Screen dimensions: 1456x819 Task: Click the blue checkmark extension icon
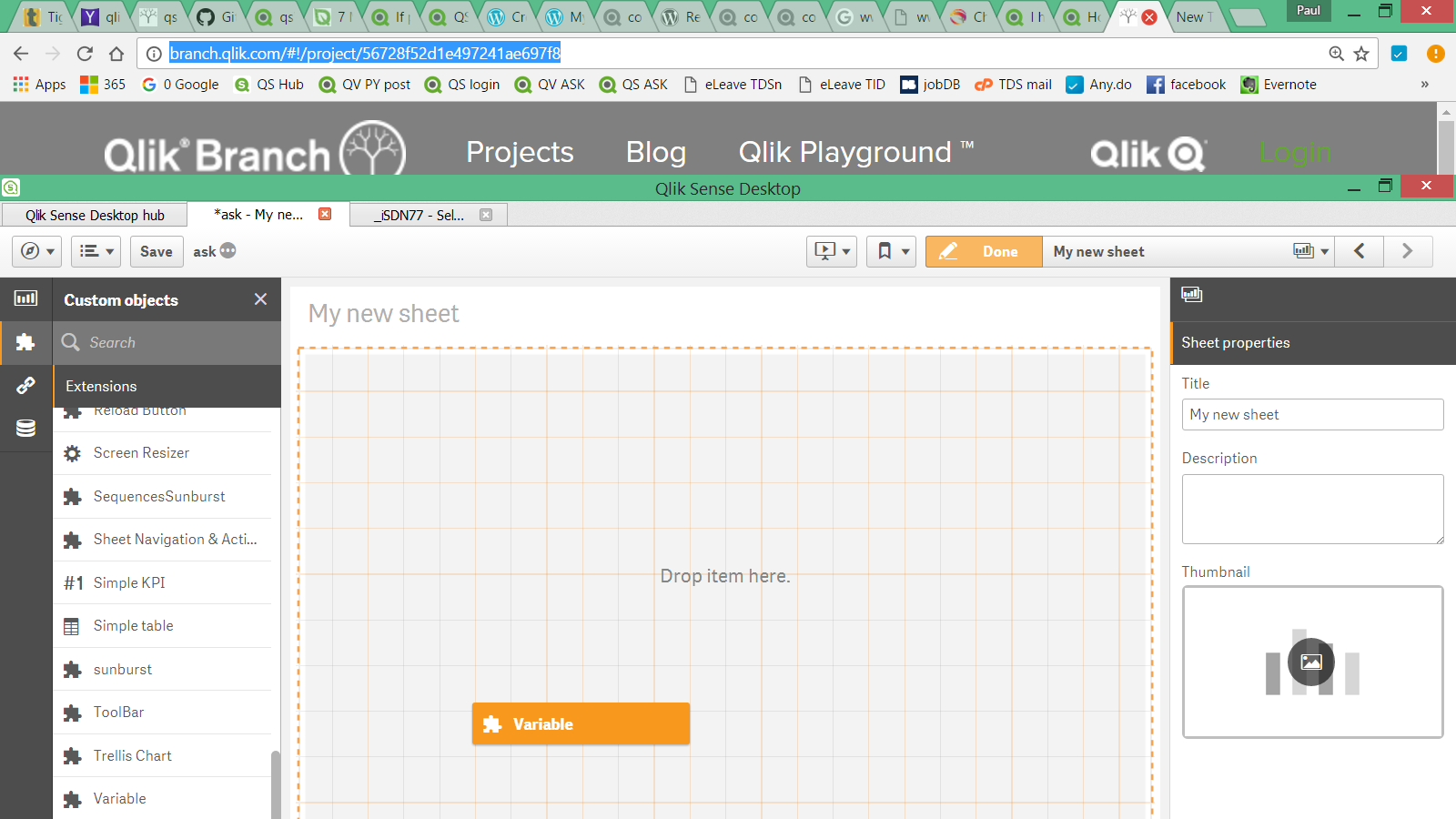(x=1400, y=54)
